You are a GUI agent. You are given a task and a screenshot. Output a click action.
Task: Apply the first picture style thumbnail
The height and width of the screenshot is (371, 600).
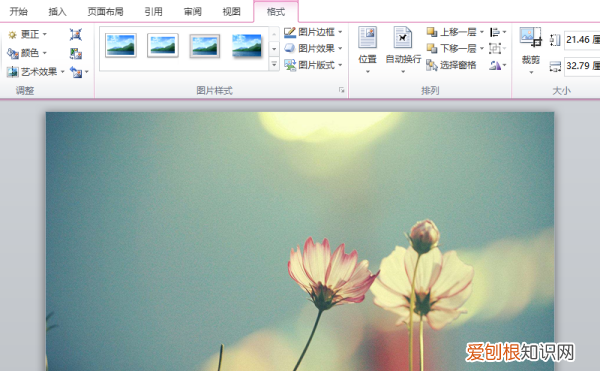pos(121,46)
